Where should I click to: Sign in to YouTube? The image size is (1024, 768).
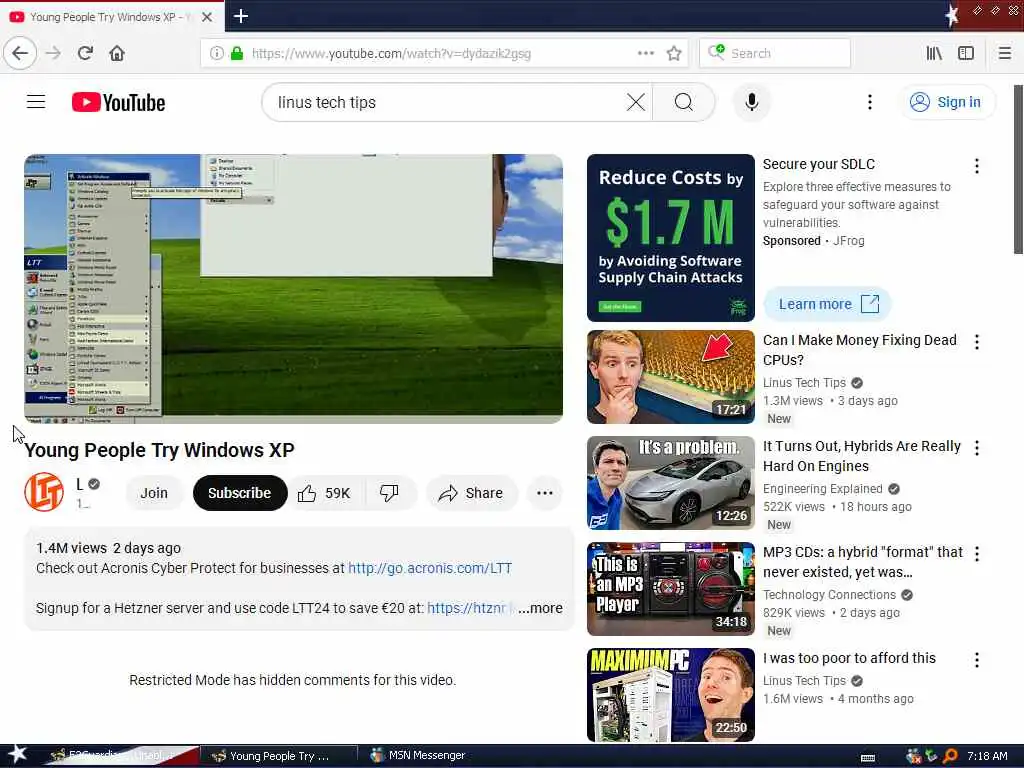(x=946, y=103)
